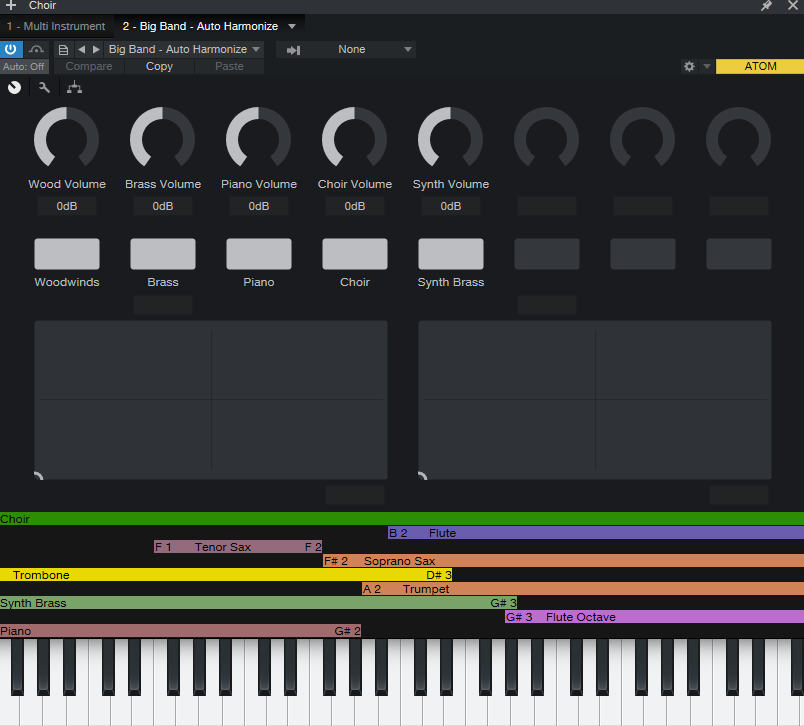804x726 pixels.
Task: Toggle the Choir macro button
Action: pyautogui.click(x=354, y=254)
